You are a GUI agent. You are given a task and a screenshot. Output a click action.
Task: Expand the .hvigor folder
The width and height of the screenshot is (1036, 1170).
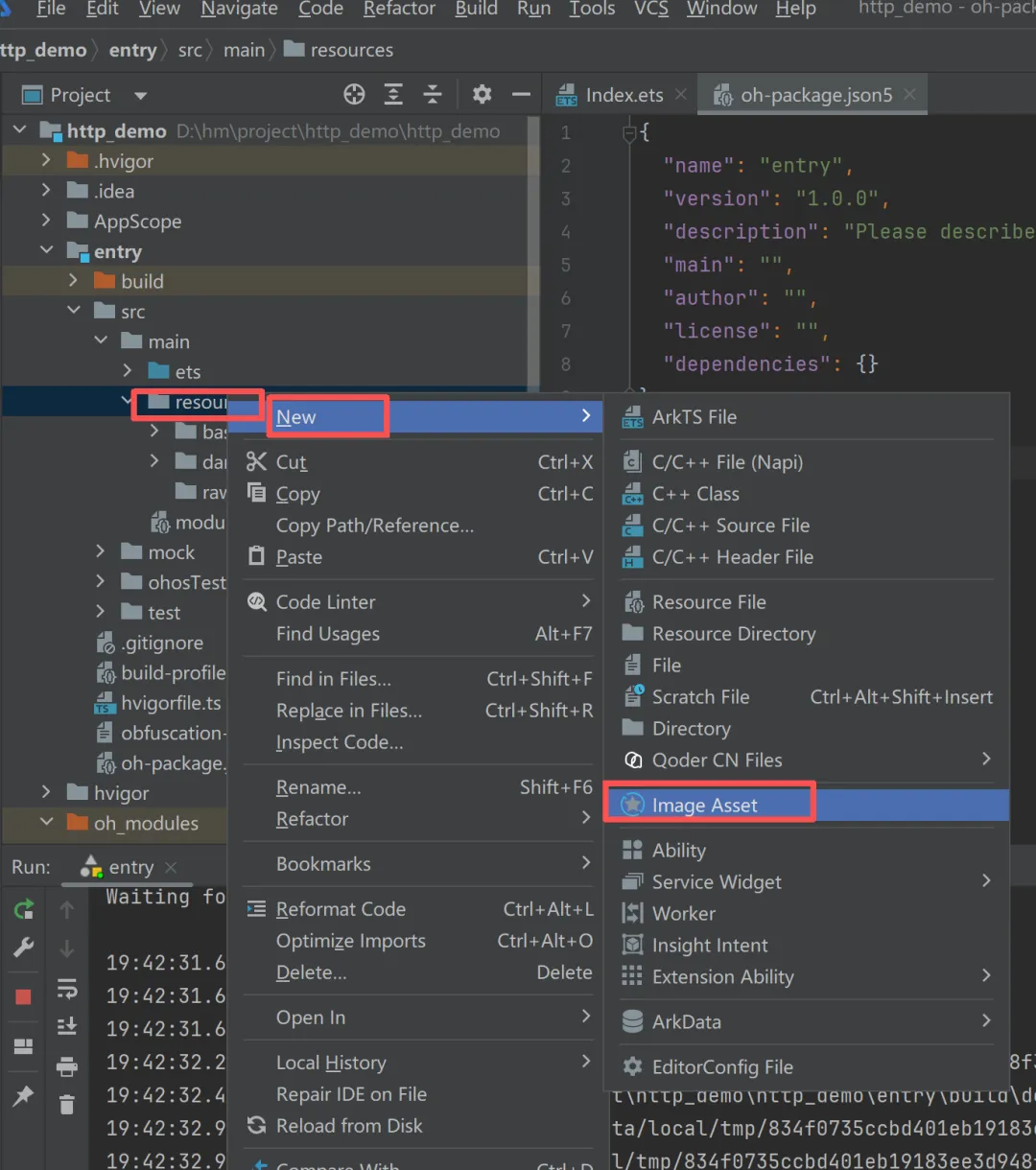[x=46, y=160]
